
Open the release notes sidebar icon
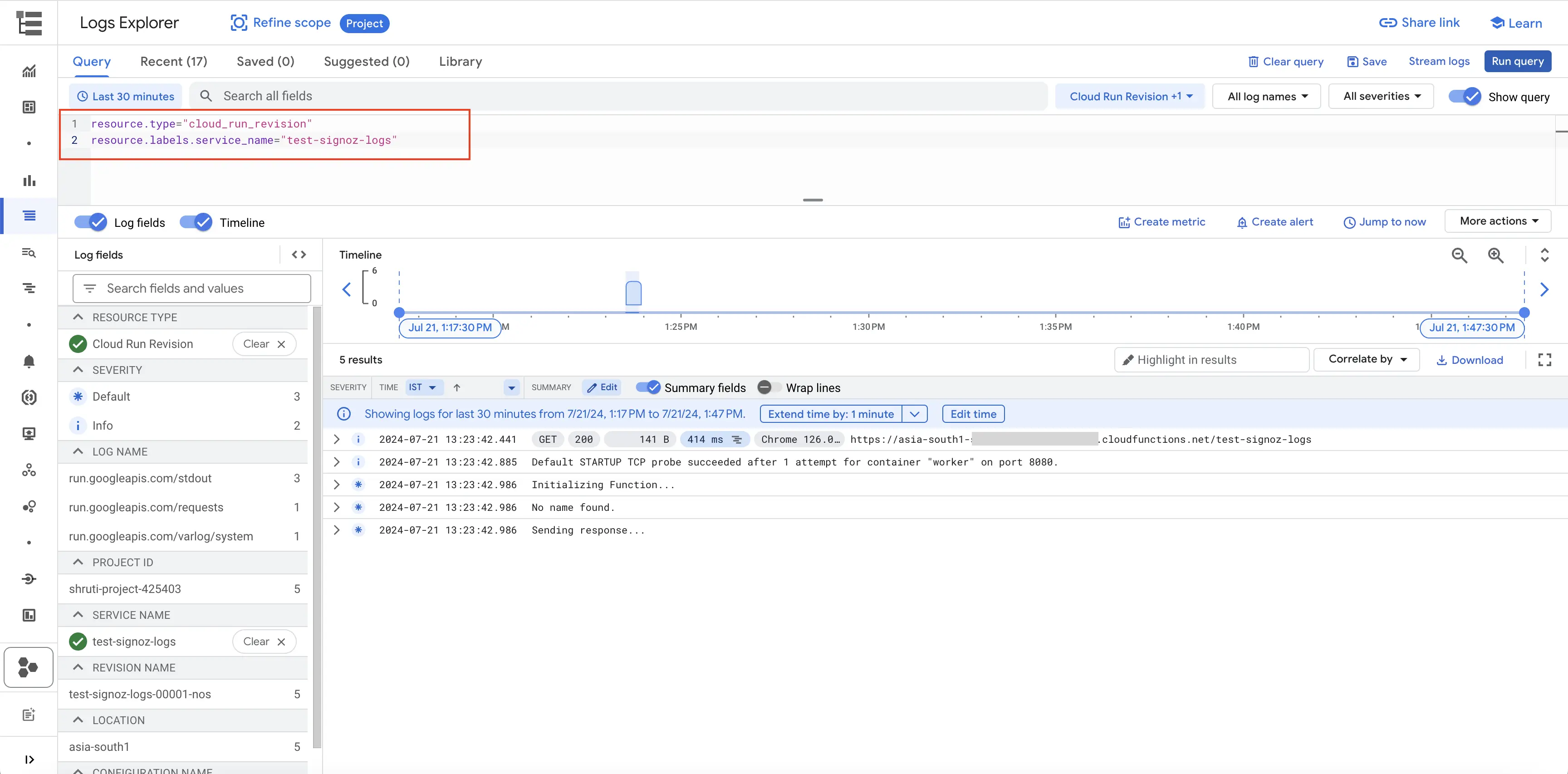point(29,715)
